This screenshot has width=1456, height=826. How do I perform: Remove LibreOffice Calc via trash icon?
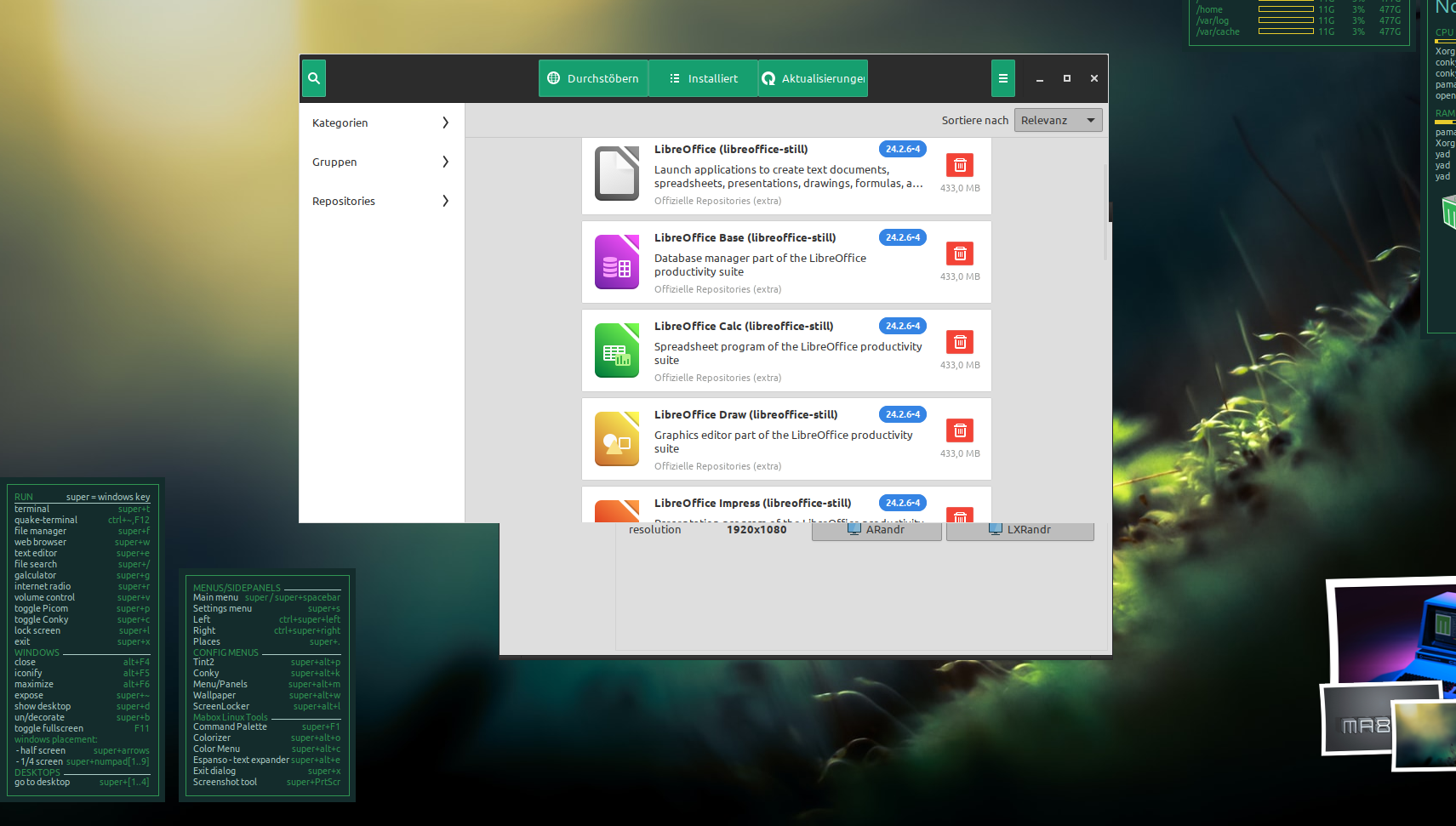(960, 342)
